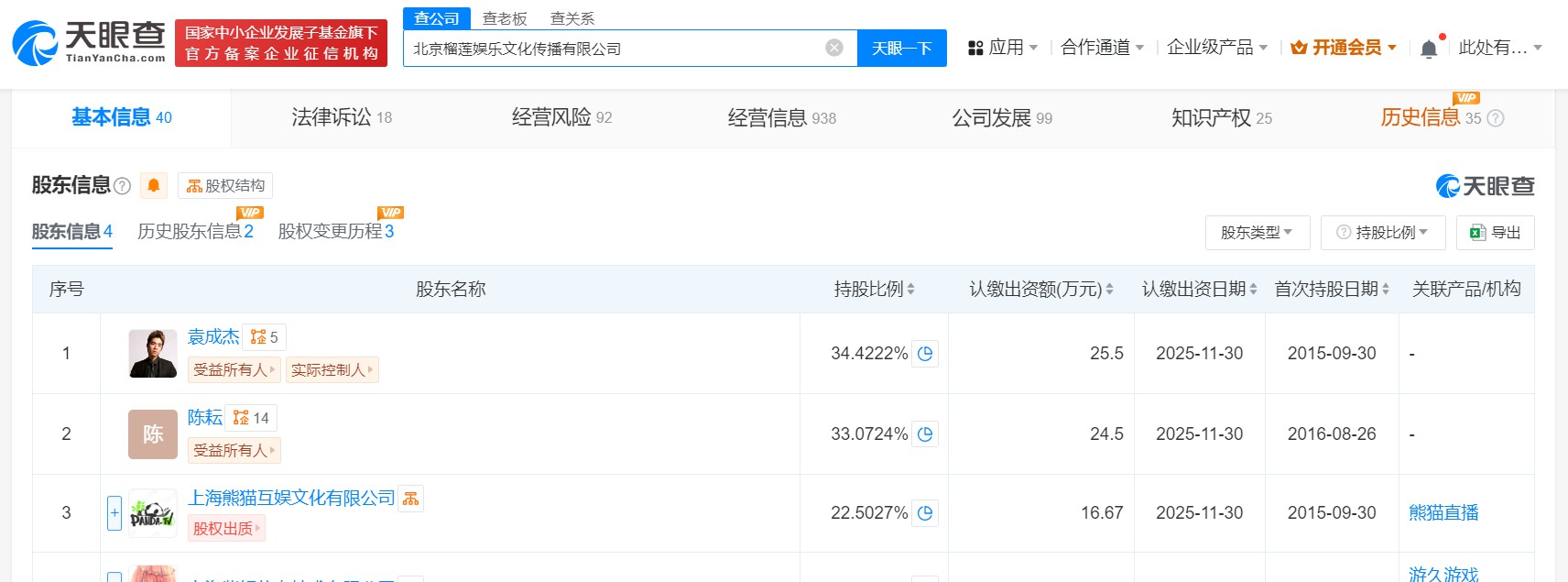The width and height of the screenshot is (1568, 582).
Task: Open 陈耘's profile link
Action: click(x=205, y=418)
